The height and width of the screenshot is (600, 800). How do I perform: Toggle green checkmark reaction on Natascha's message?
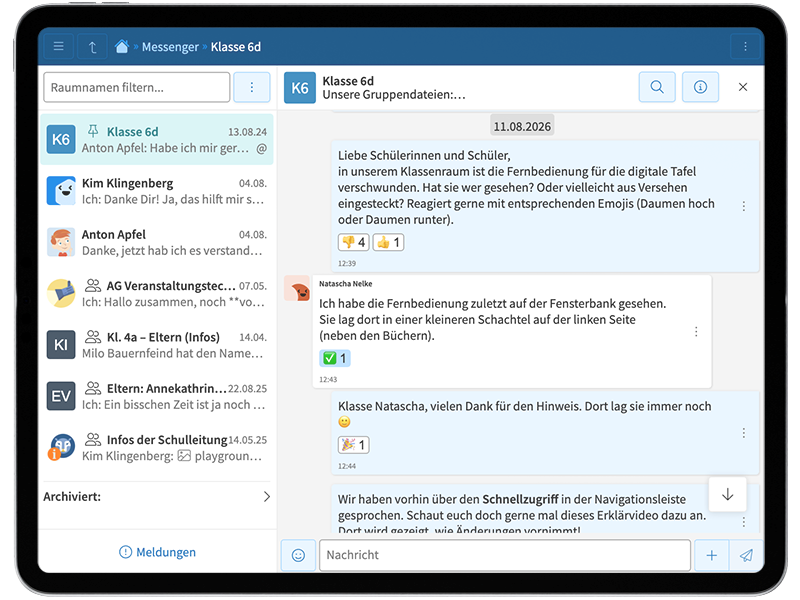[335, 358]
